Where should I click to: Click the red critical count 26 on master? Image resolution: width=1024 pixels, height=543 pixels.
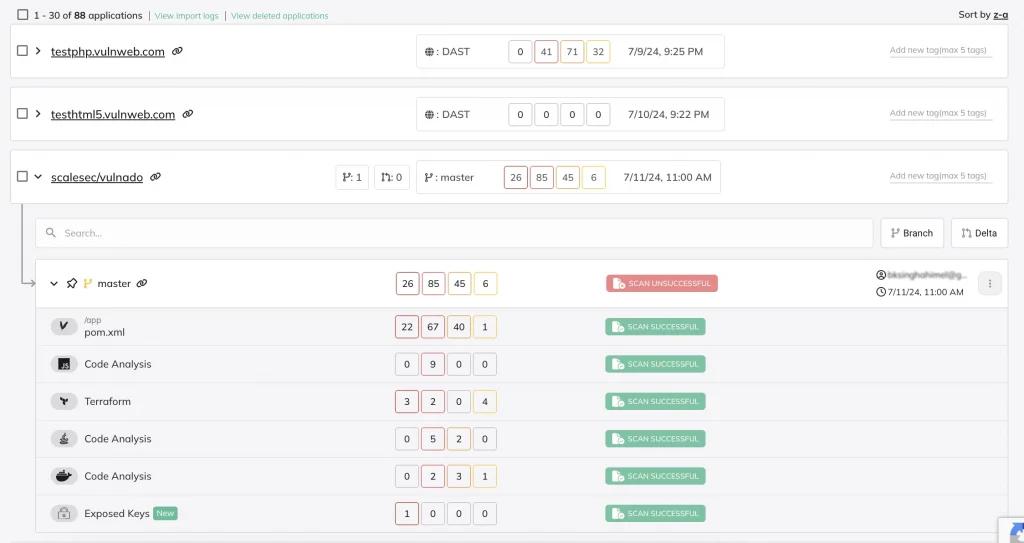point(407,284)
